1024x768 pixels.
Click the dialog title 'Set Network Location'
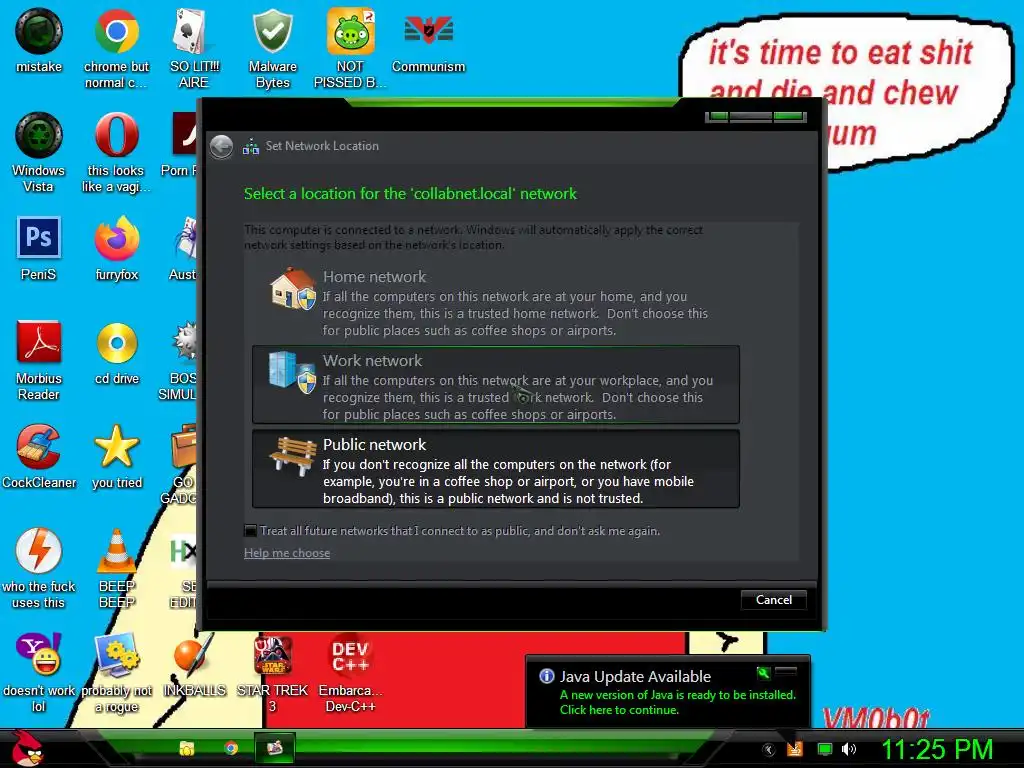(322, 146)
